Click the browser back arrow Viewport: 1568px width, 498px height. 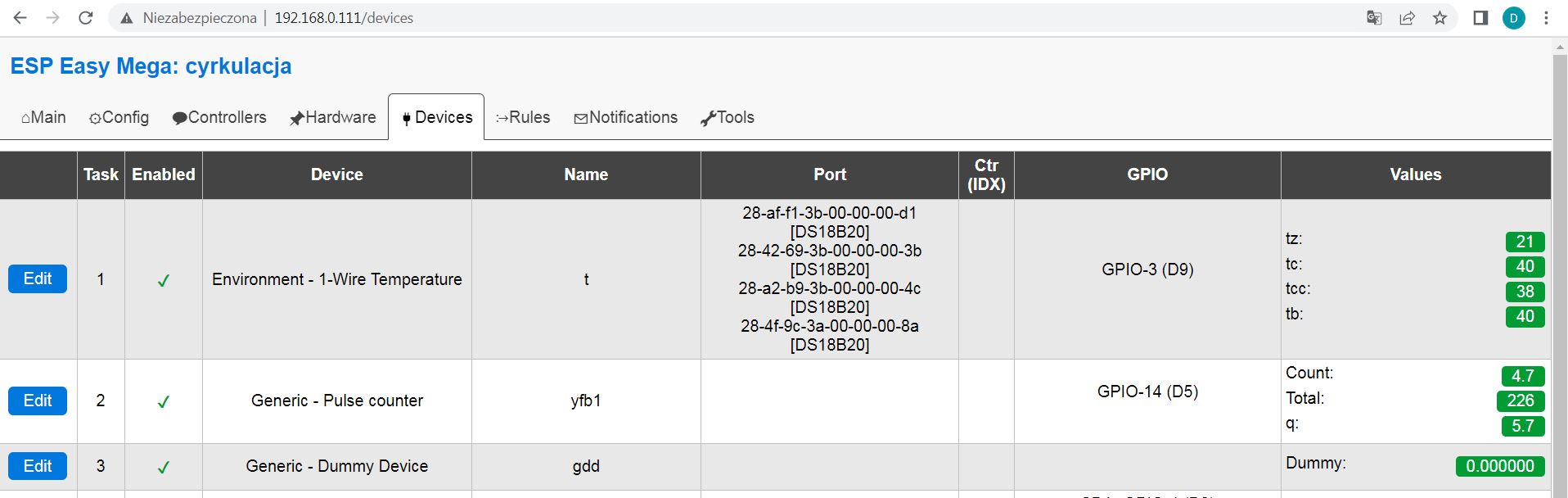click(x=20, y=18)
